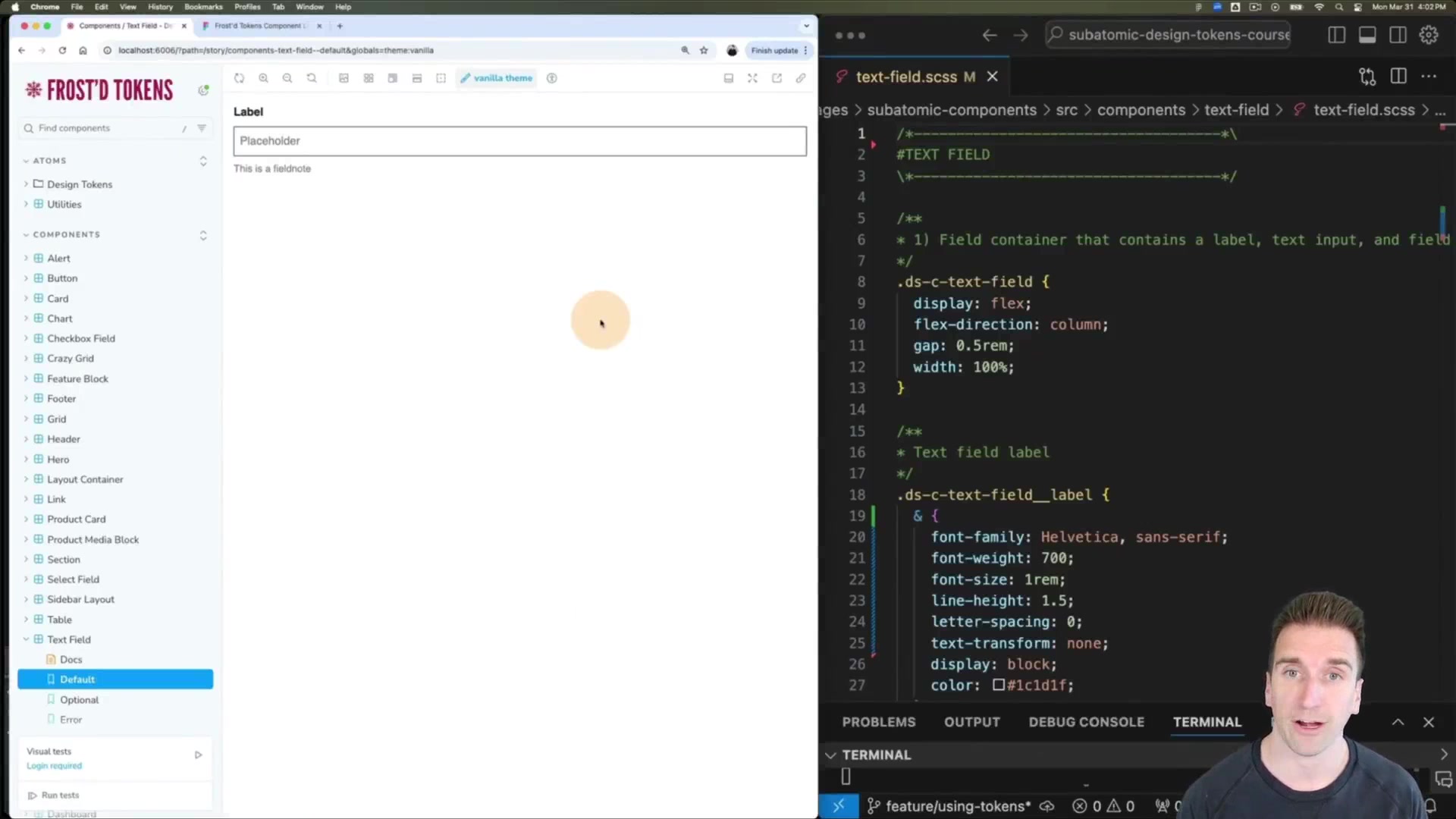Toggle the Storybook addons panel

pos(729,78)
